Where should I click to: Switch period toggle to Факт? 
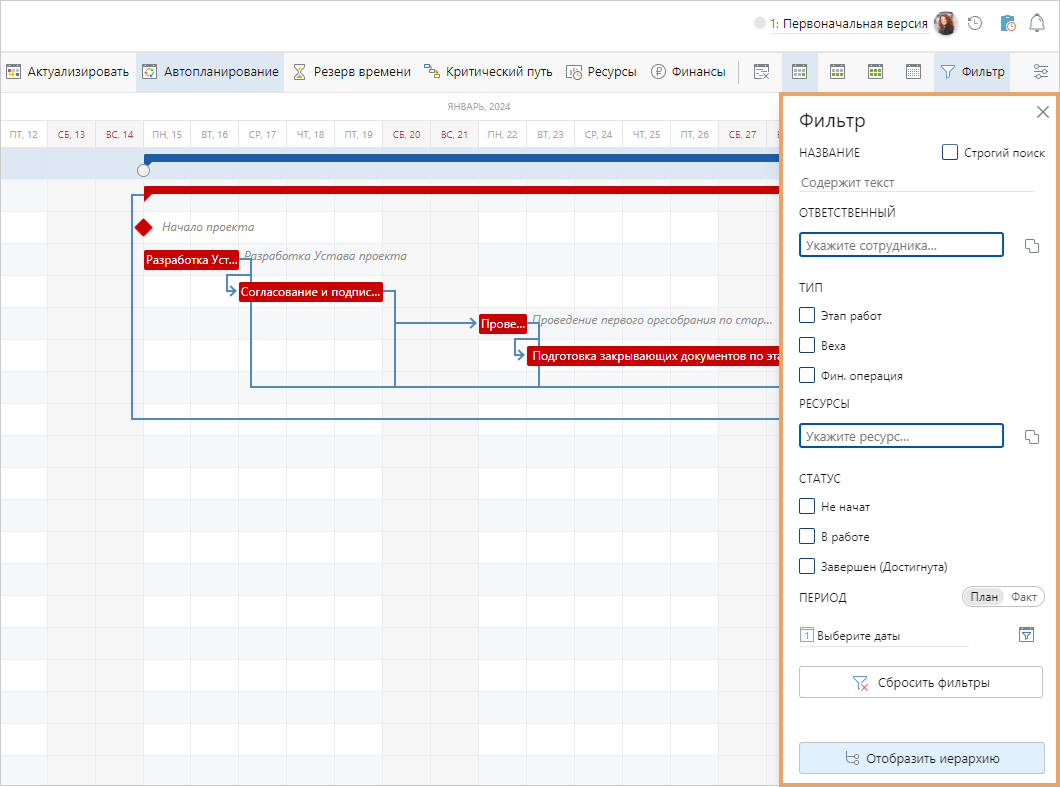1023,597
